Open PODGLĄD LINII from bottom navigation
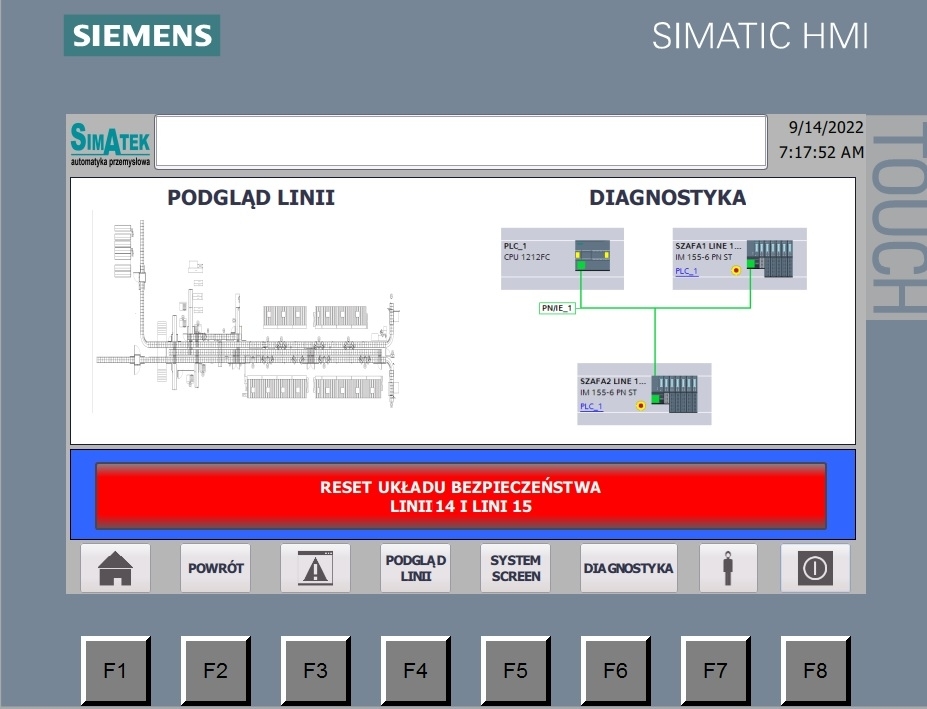The height and width of the screenshot is (709, 927). tap(416, 568)
